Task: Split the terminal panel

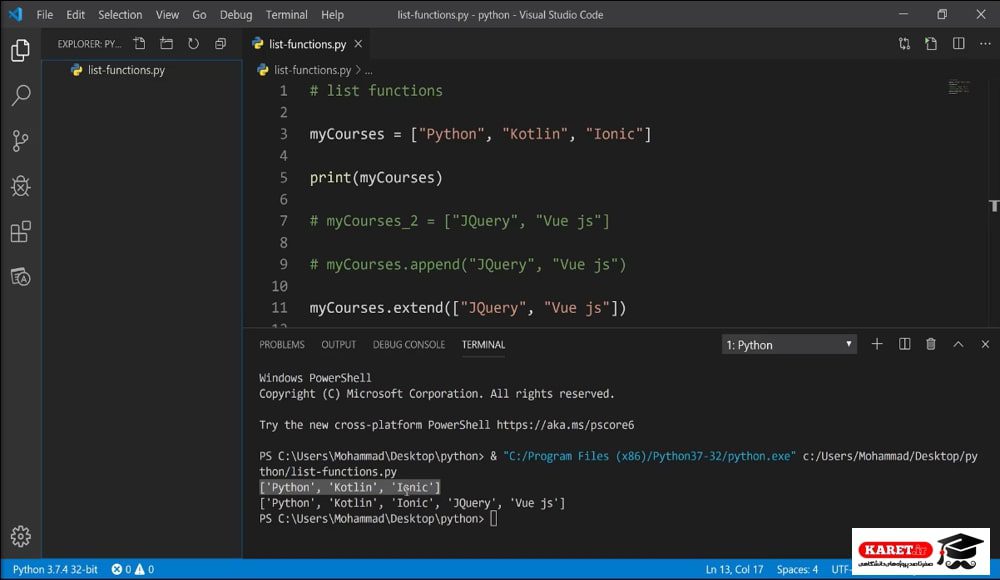Action: click(x=904, y=344)
